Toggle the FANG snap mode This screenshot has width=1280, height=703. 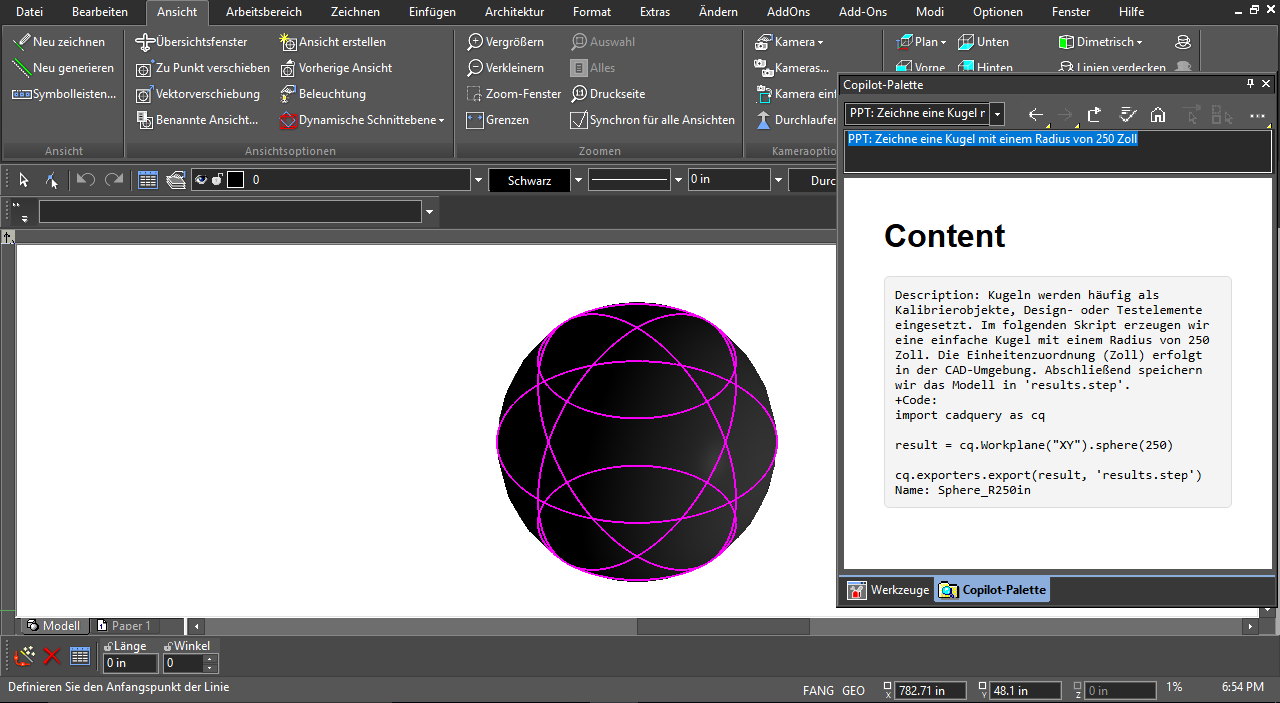(818, 690)
